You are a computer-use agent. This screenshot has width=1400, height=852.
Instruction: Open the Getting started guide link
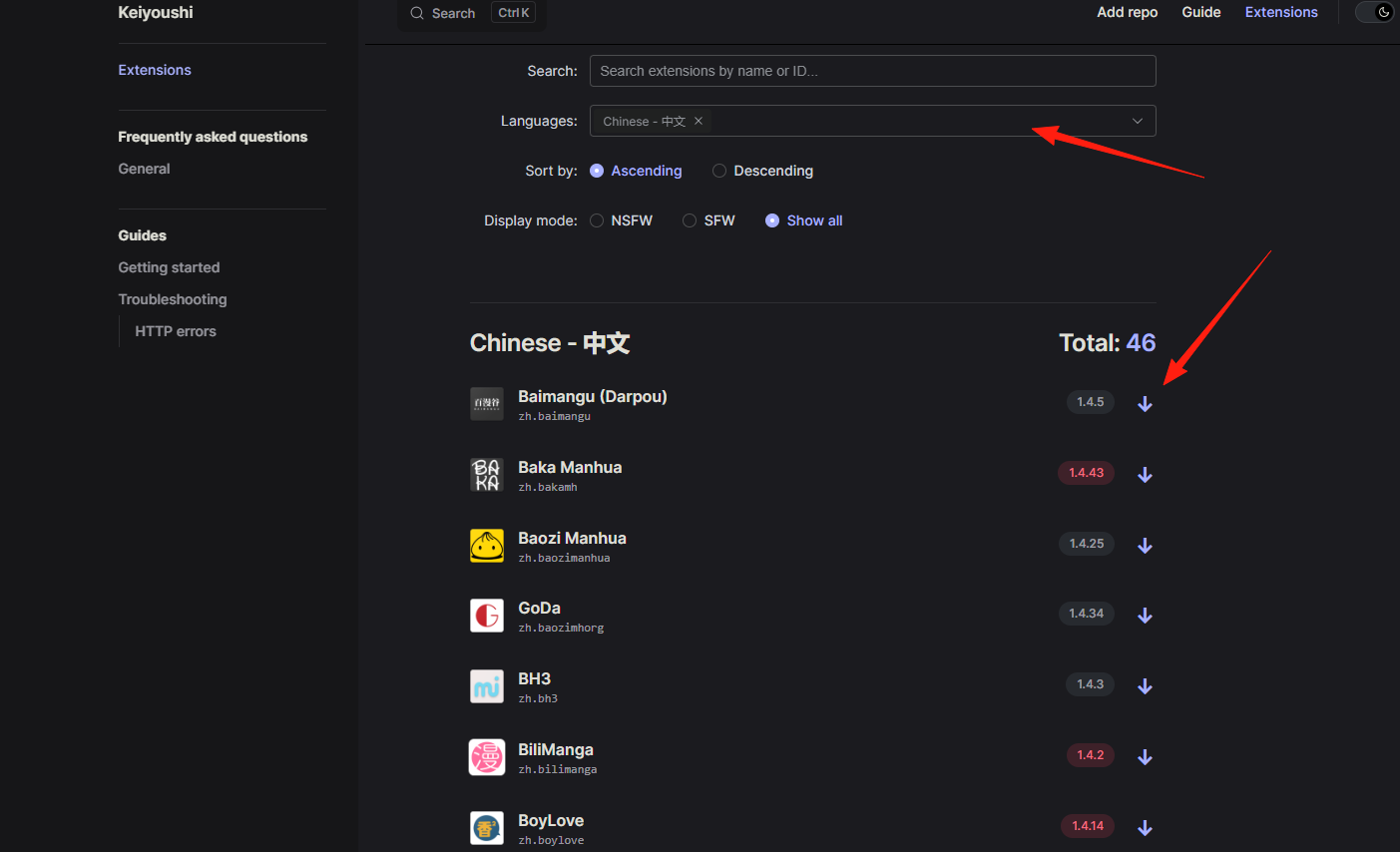169,267
